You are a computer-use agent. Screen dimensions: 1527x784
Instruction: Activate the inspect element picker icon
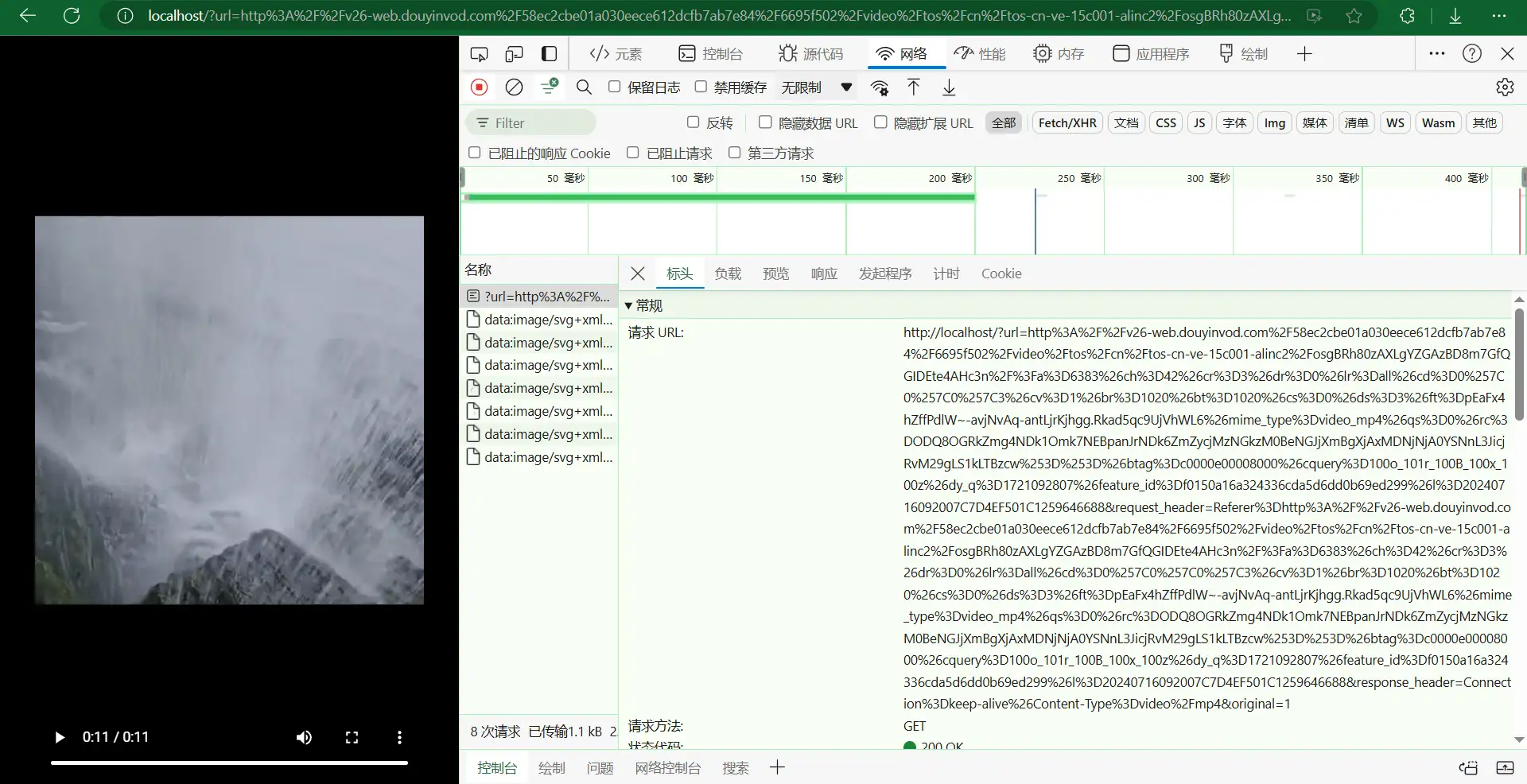(x=479, y=54)
